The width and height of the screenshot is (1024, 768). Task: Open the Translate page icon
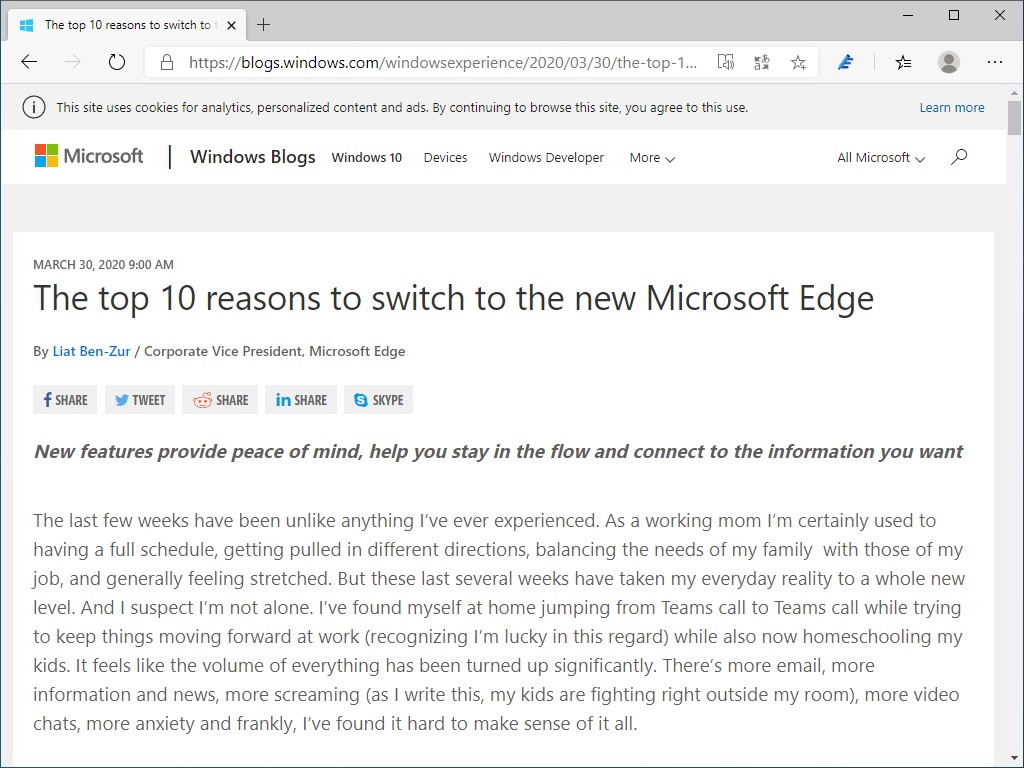[761, 62]
